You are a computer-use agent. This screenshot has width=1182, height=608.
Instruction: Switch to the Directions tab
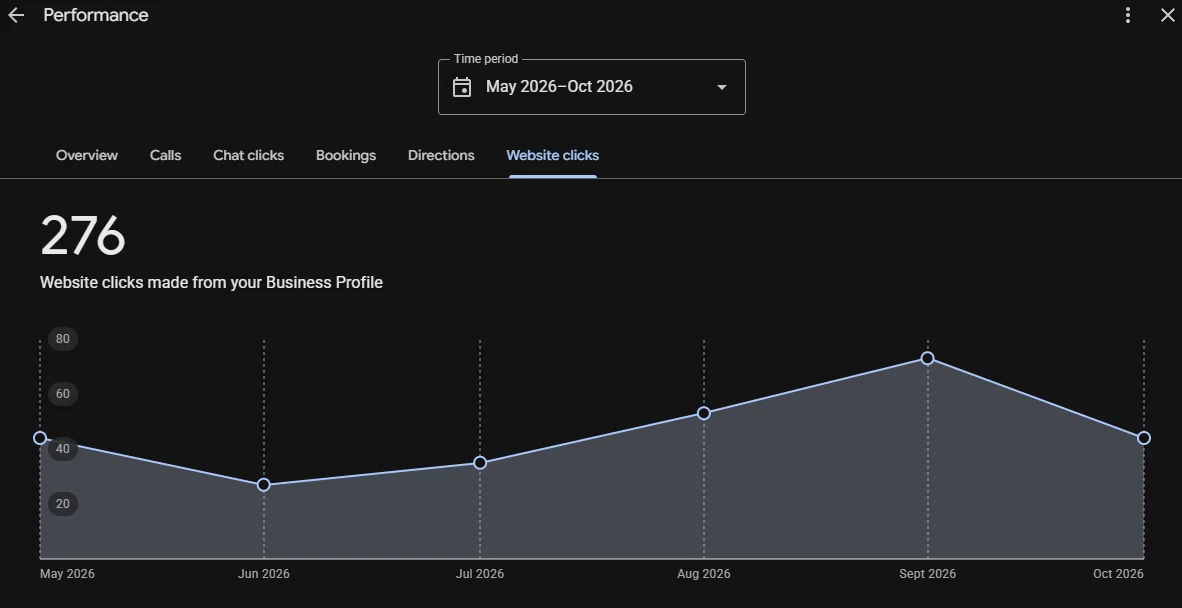tap(441, 155)
